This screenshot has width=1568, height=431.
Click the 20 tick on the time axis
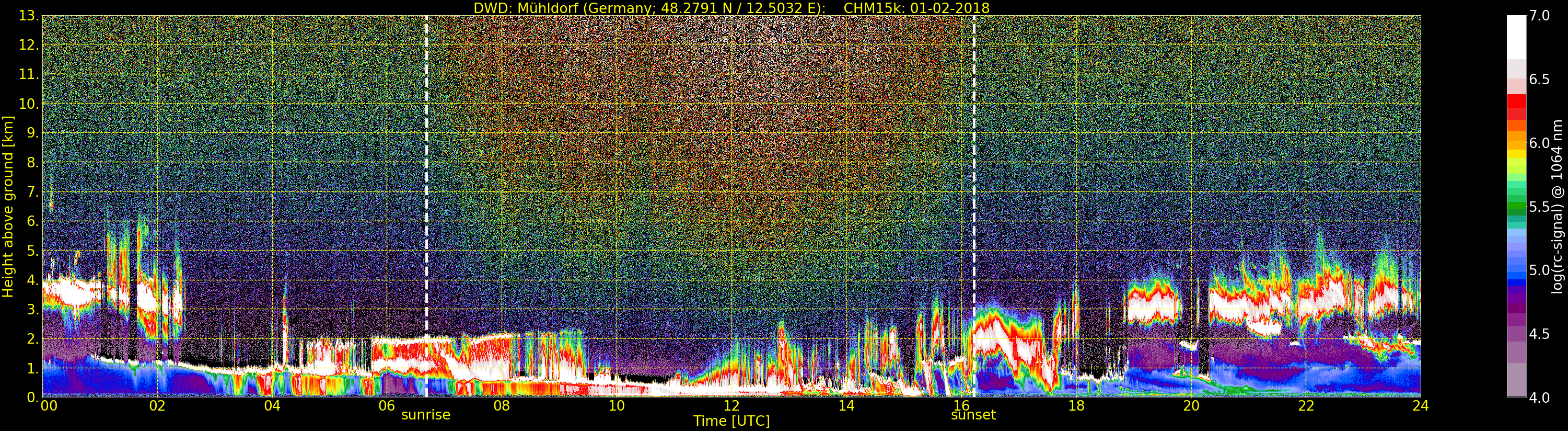tap(1191, 406)
